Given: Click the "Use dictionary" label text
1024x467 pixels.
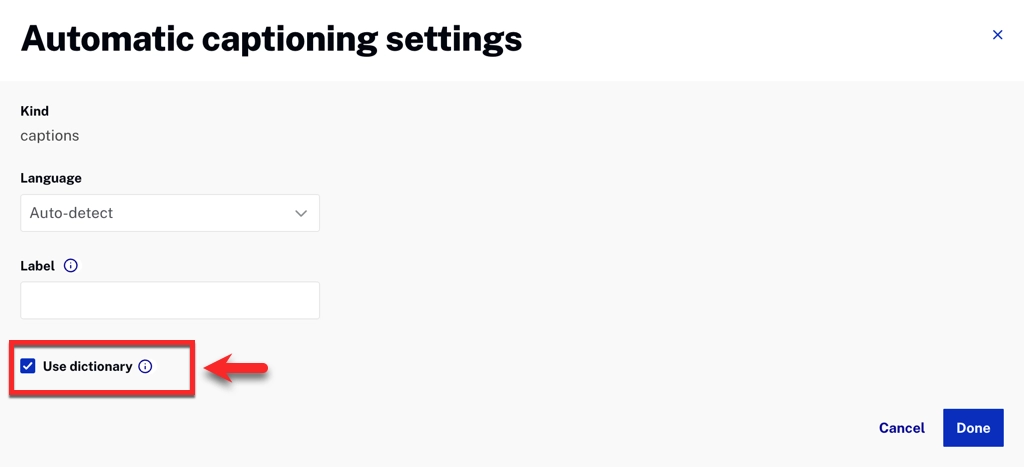Looking at the screenshot, I should click(x=87, y=367).
